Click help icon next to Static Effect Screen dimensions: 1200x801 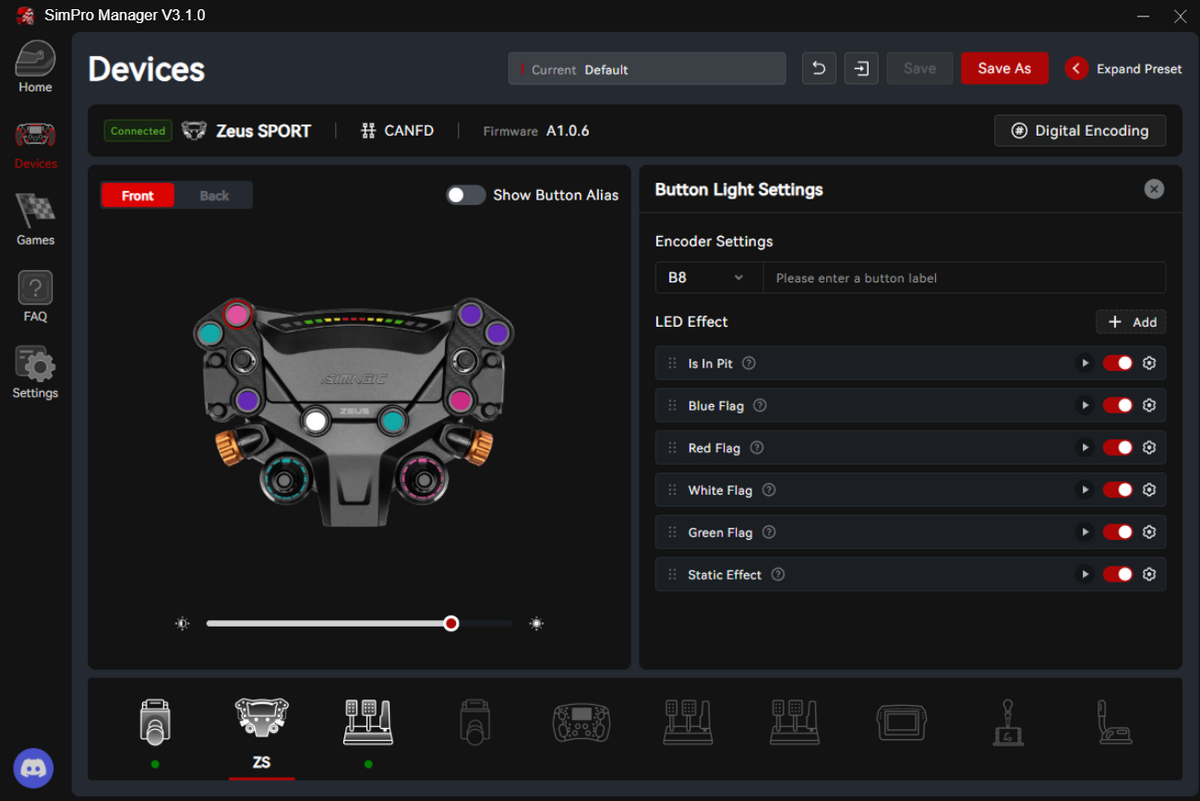click(778, 574)
